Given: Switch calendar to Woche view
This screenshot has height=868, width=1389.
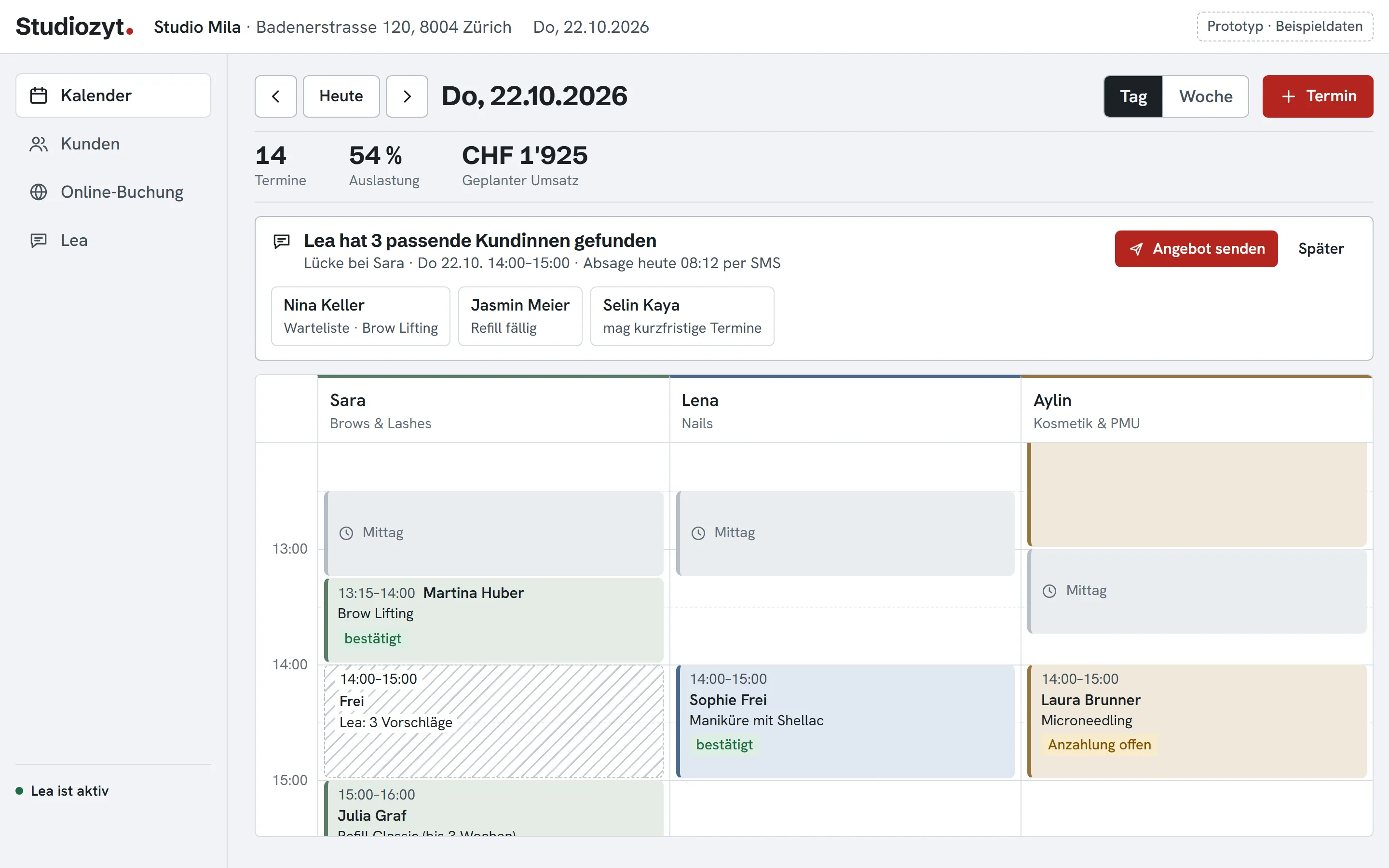Looking at the screenshot, I should 1205,96.
